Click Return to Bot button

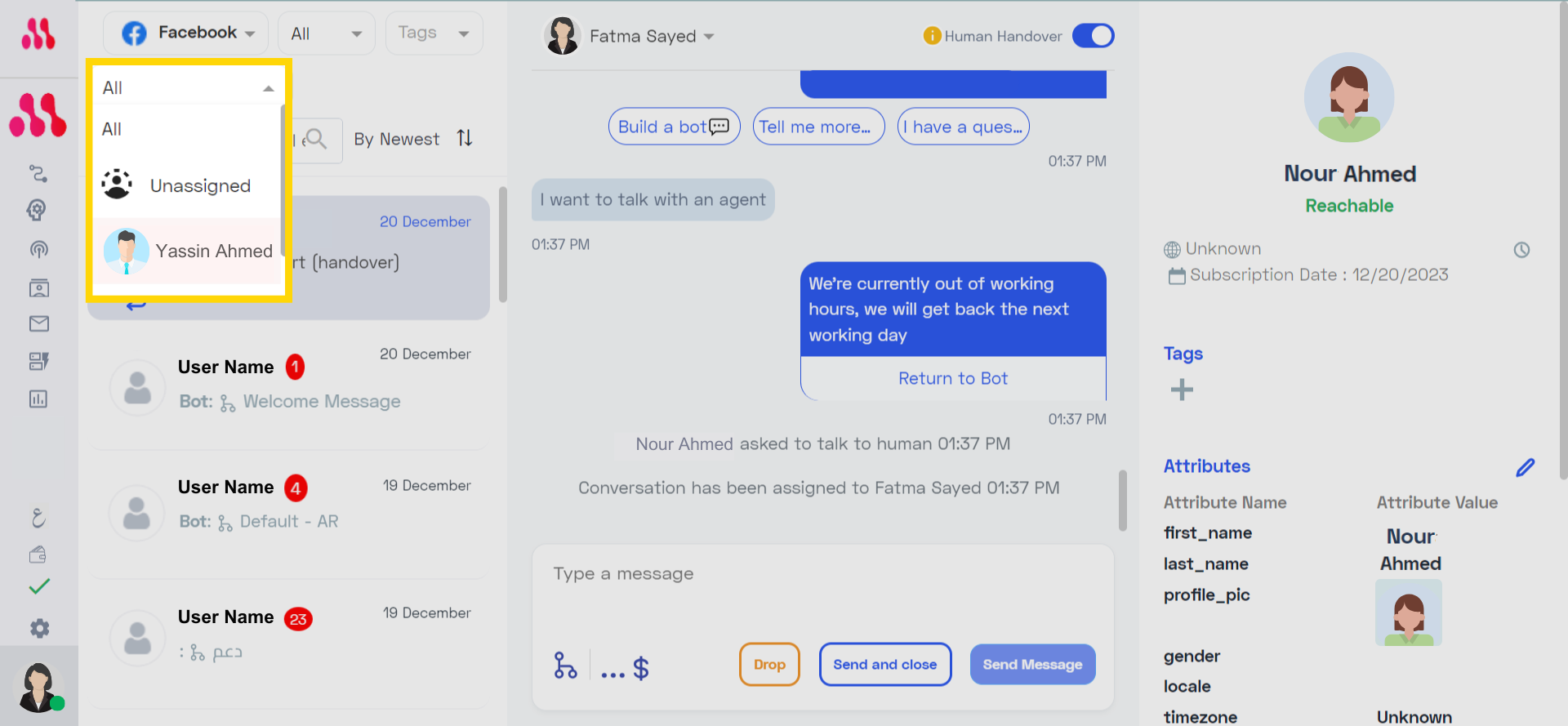pyautogui.click(x=953, y=378)
